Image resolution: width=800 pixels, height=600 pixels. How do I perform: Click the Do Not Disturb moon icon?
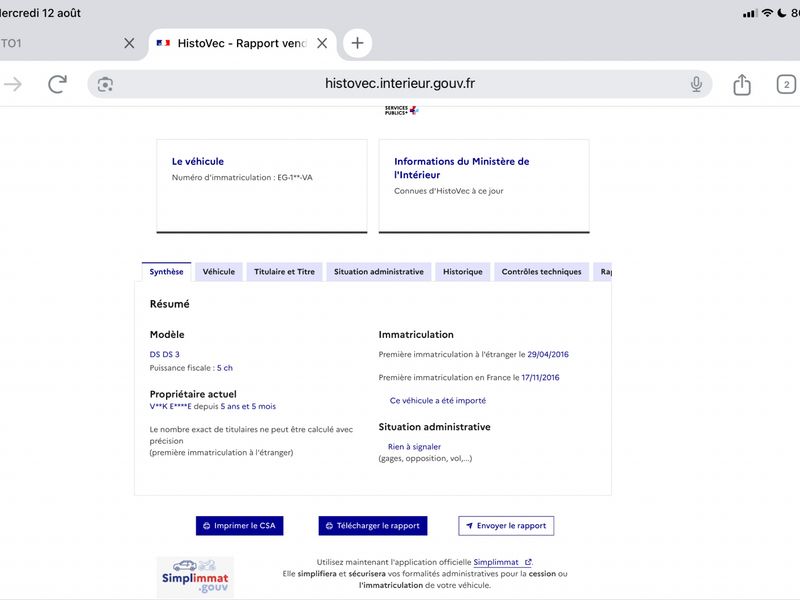[782, 13]
